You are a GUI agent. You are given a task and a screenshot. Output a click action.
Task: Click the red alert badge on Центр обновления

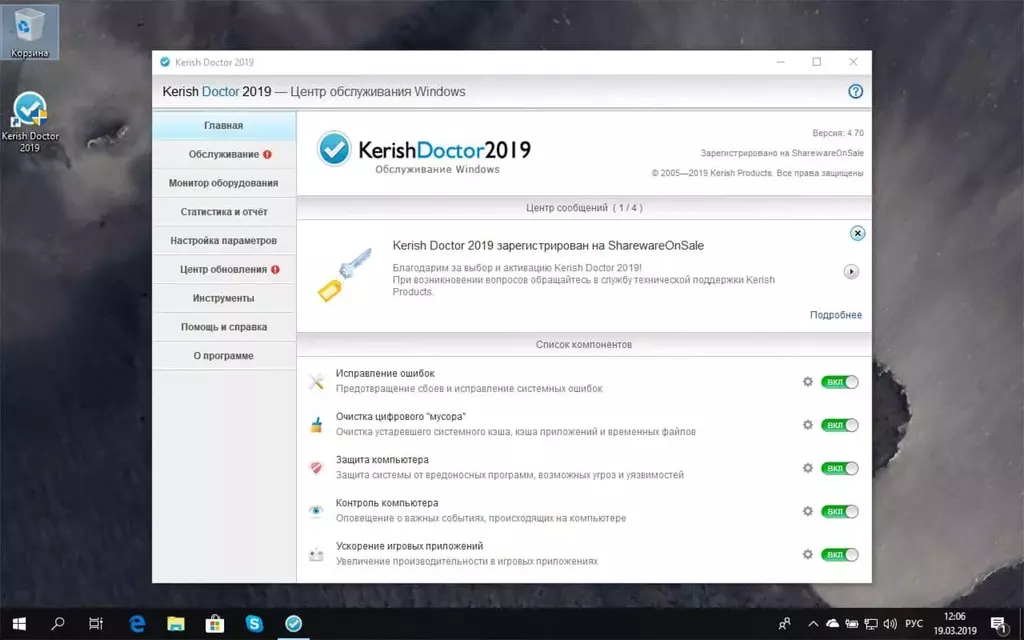(275, 269)
